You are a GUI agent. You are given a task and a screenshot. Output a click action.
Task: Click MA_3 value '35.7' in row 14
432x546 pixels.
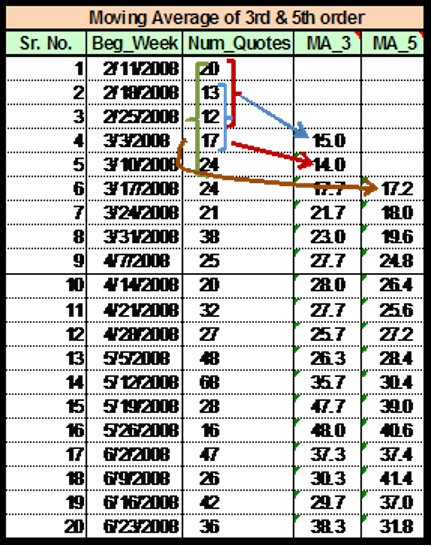(328, 382)
